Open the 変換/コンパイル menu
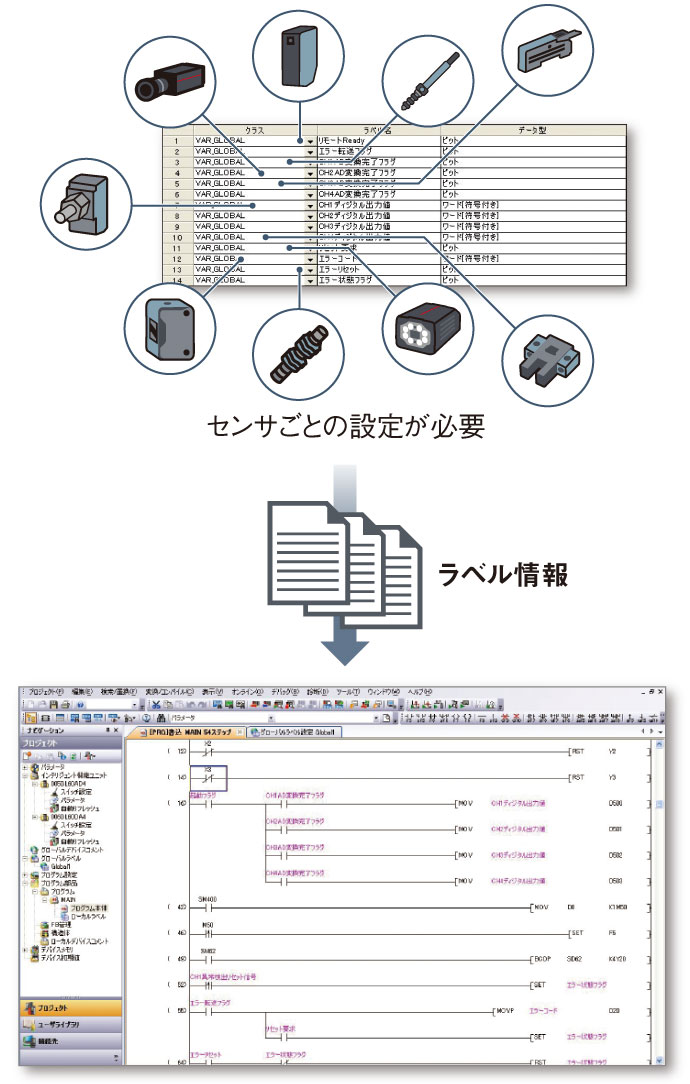Screen dimensions: 690x1084 [169, 691]
